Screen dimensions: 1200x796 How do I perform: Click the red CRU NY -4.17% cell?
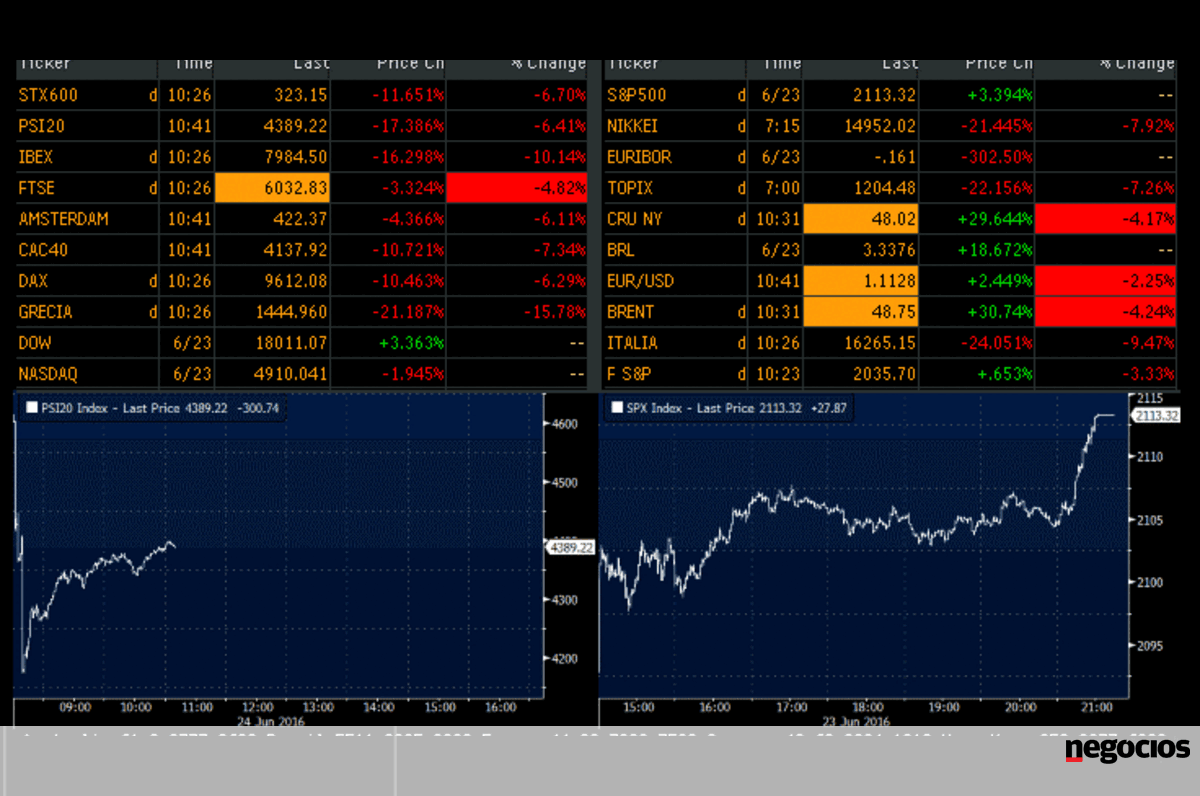(1105, 219)
